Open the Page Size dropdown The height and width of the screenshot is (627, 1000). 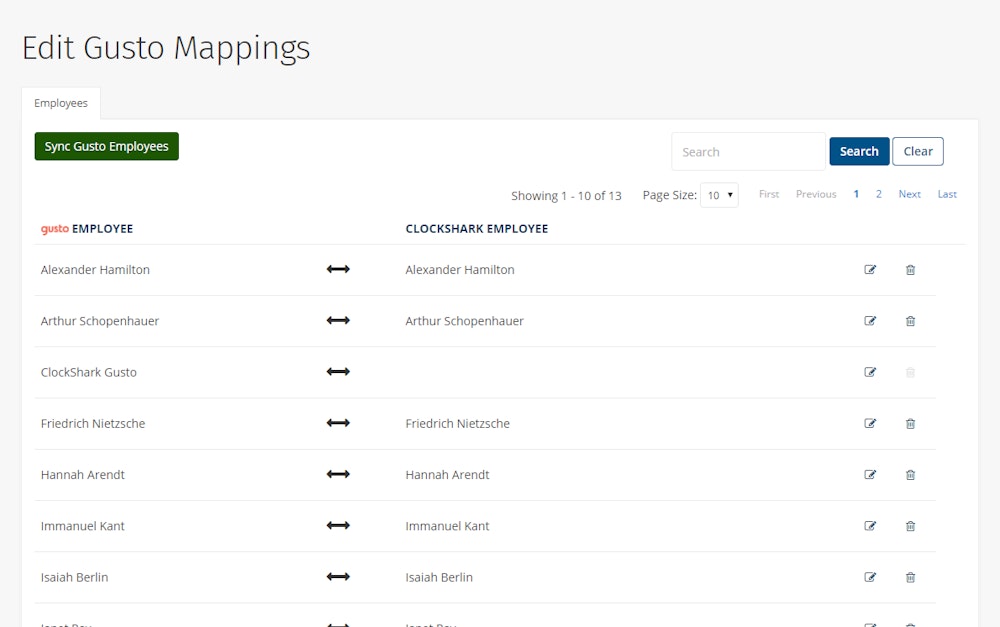click(x=719, y=195)
